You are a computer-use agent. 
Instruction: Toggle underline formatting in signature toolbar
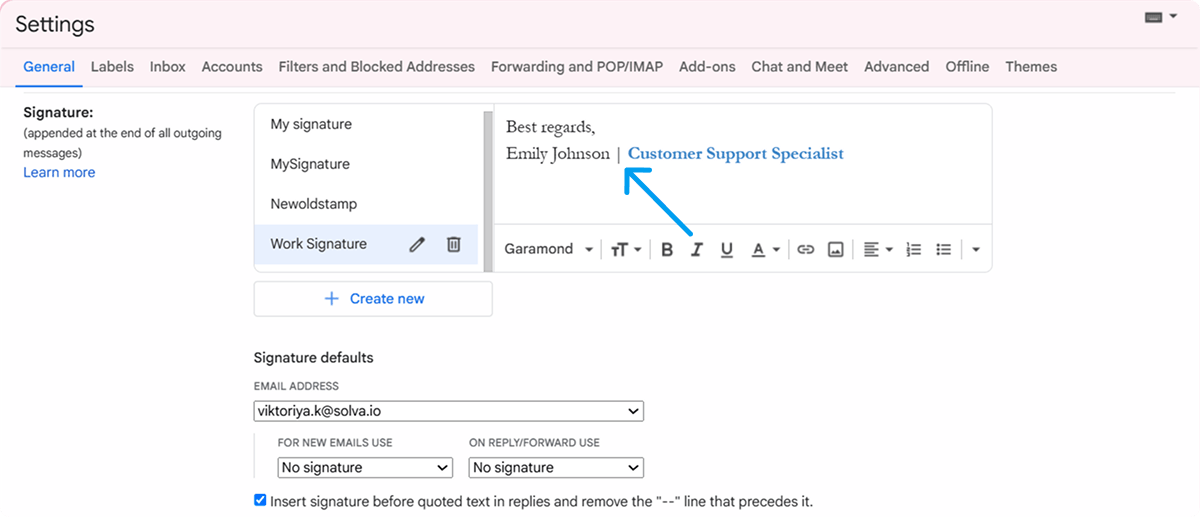pos(727,250)
